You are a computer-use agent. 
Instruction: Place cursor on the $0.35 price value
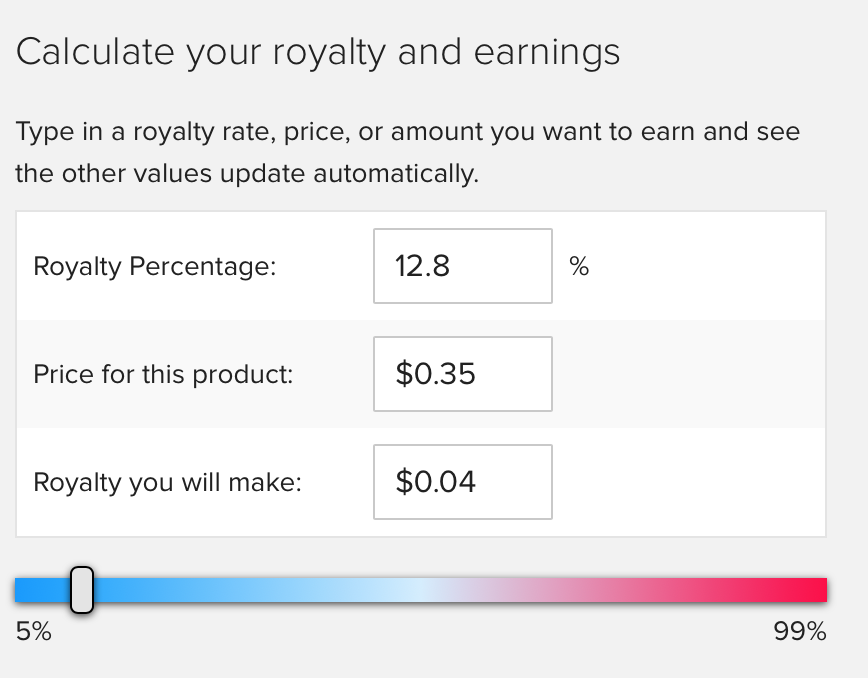(435, 374)
